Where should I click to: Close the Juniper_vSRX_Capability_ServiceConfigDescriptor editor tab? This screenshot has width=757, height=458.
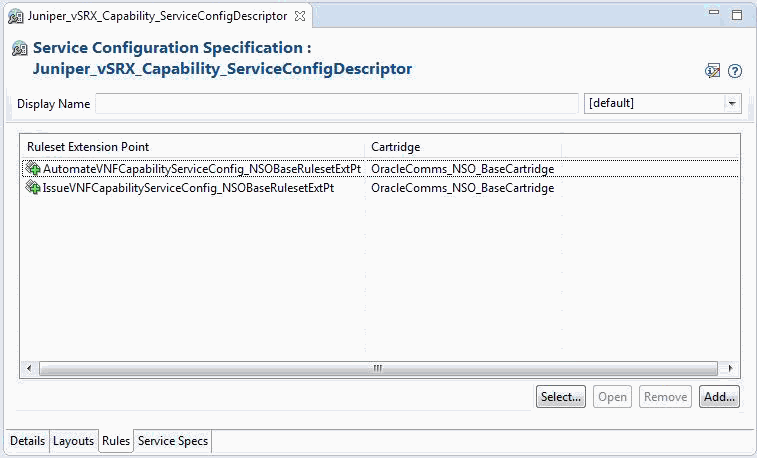pos(300,16)
